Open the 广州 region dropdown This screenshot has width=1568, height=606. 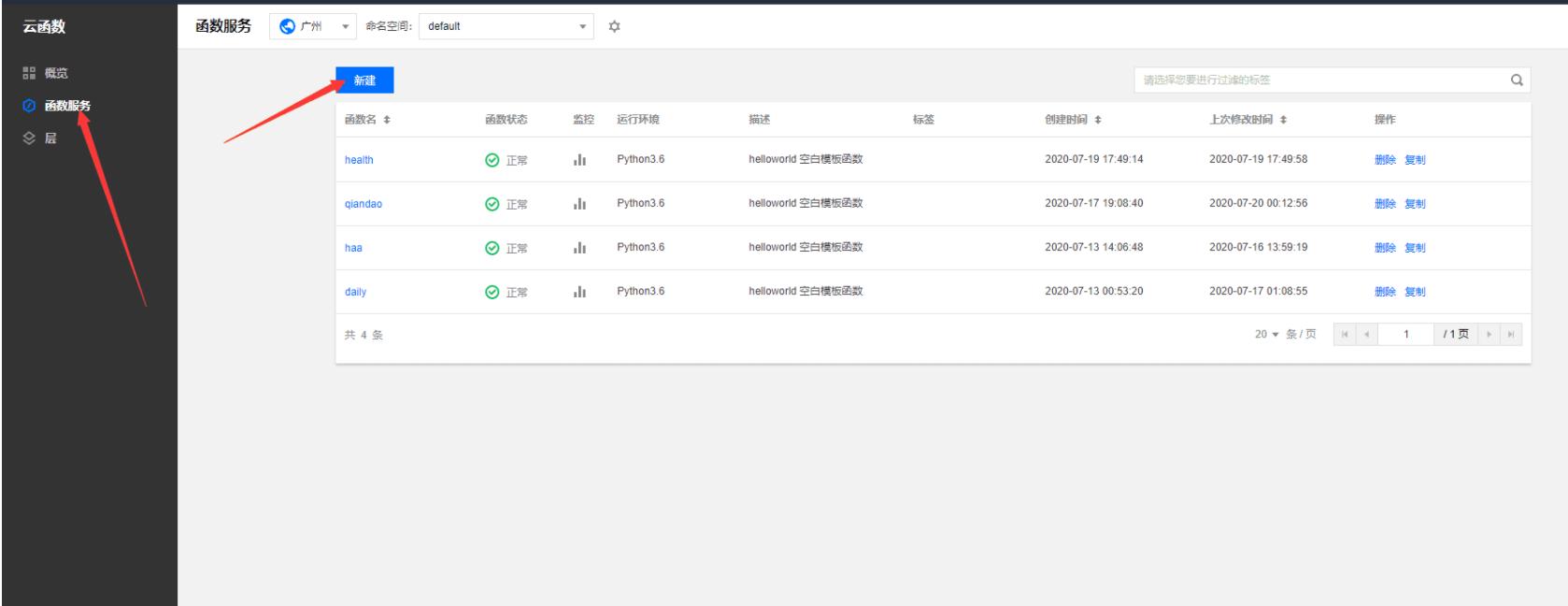(313, 26)
